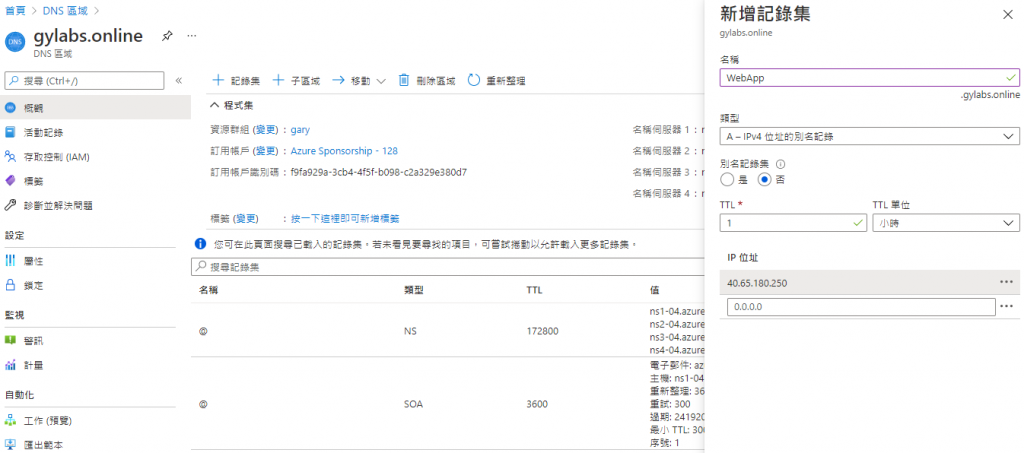Add a new 記錄集 record set
The height and width of the screenshot is (453, 1024).
(x=236, y=81)
